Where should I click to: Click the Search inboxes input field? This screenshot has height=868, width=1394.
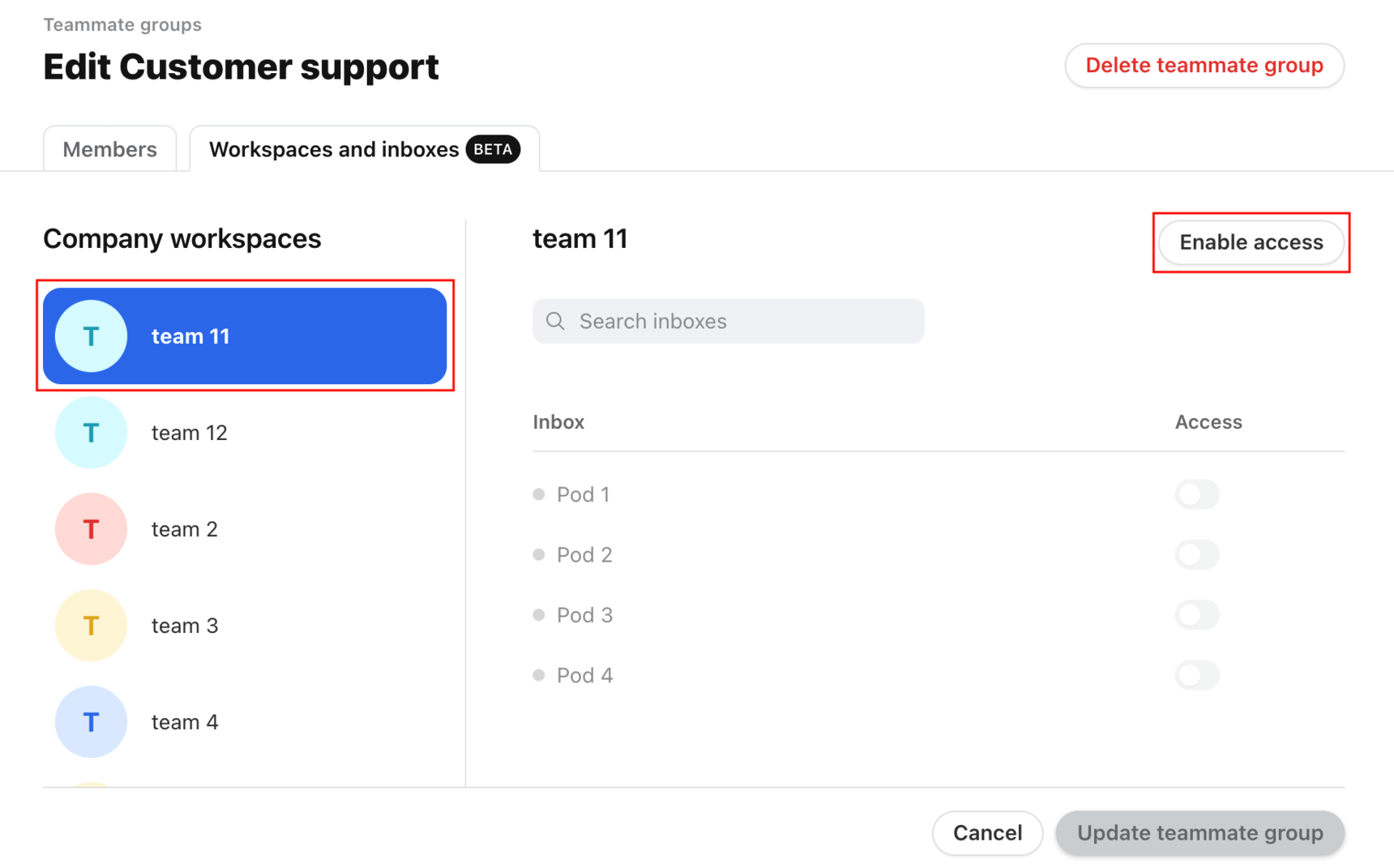(x=728, y=320)
